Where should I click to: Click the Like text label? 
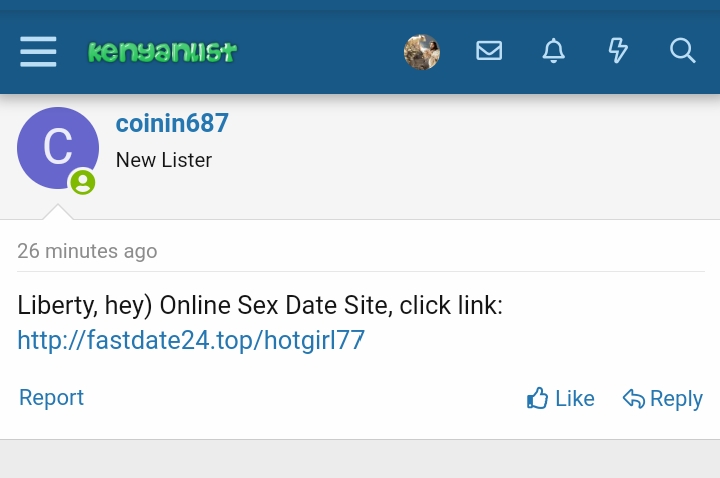point(575,399)
